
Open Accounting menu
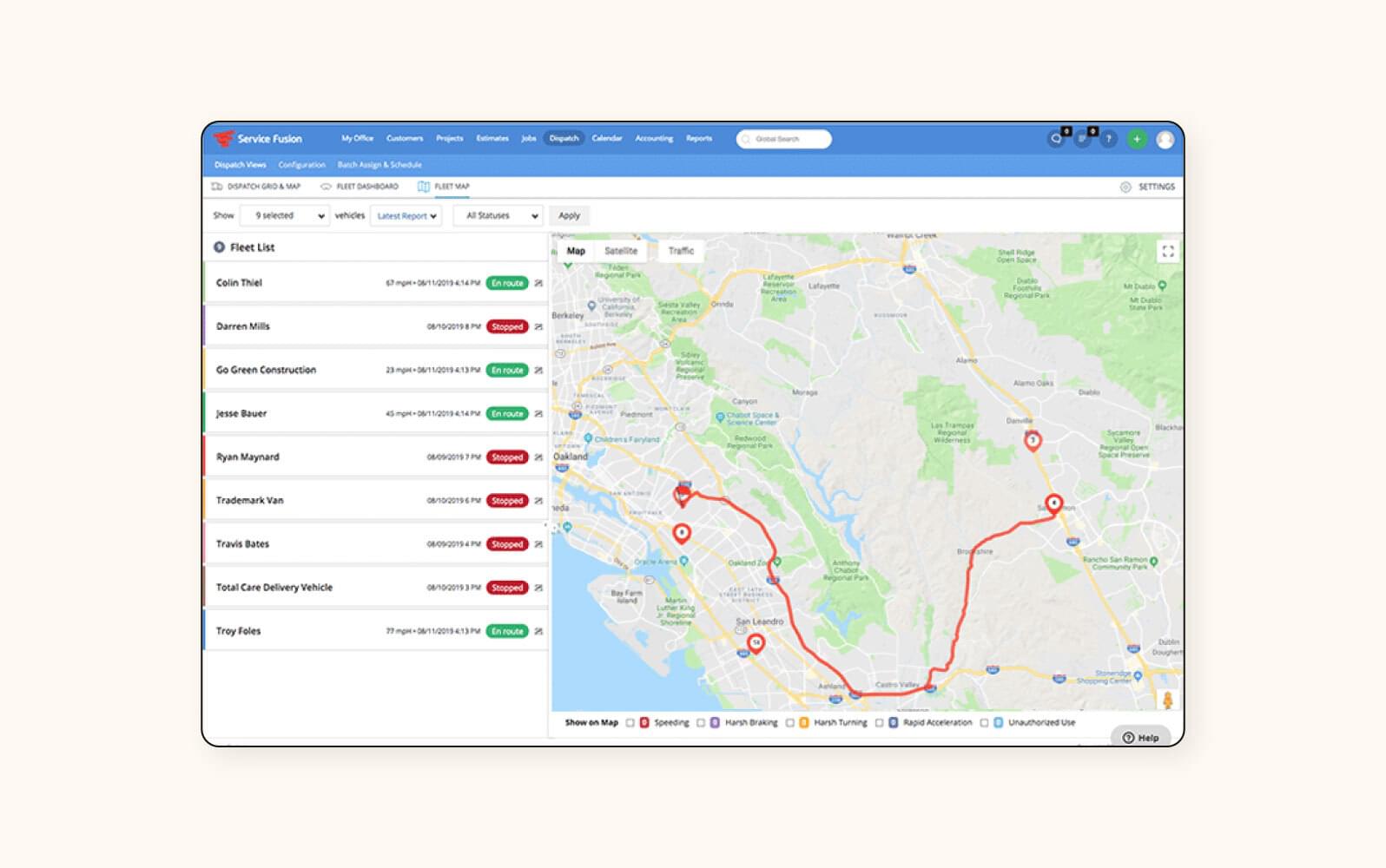(654, 139)
